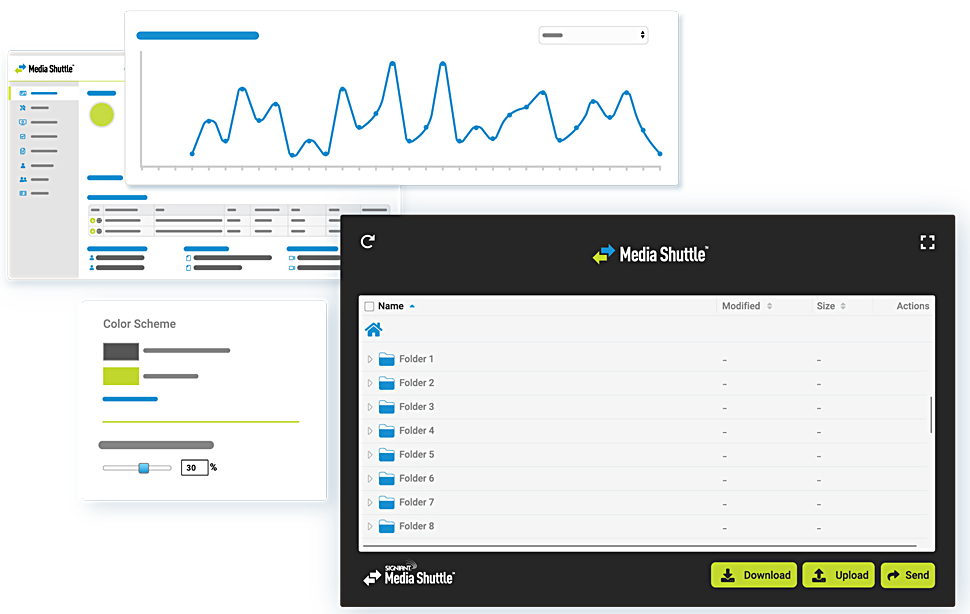Image resolution: width=970 pixels, height=614 pixels.
Task: Click the Actions column header
Action: (912, 306)
